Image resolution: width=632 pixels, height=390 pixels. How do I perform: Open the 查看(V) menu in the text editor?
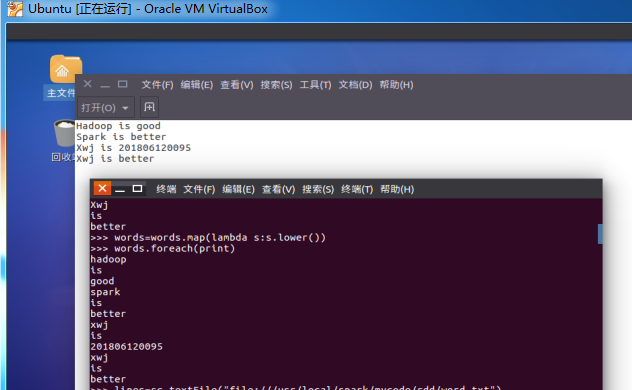(237, 85)
